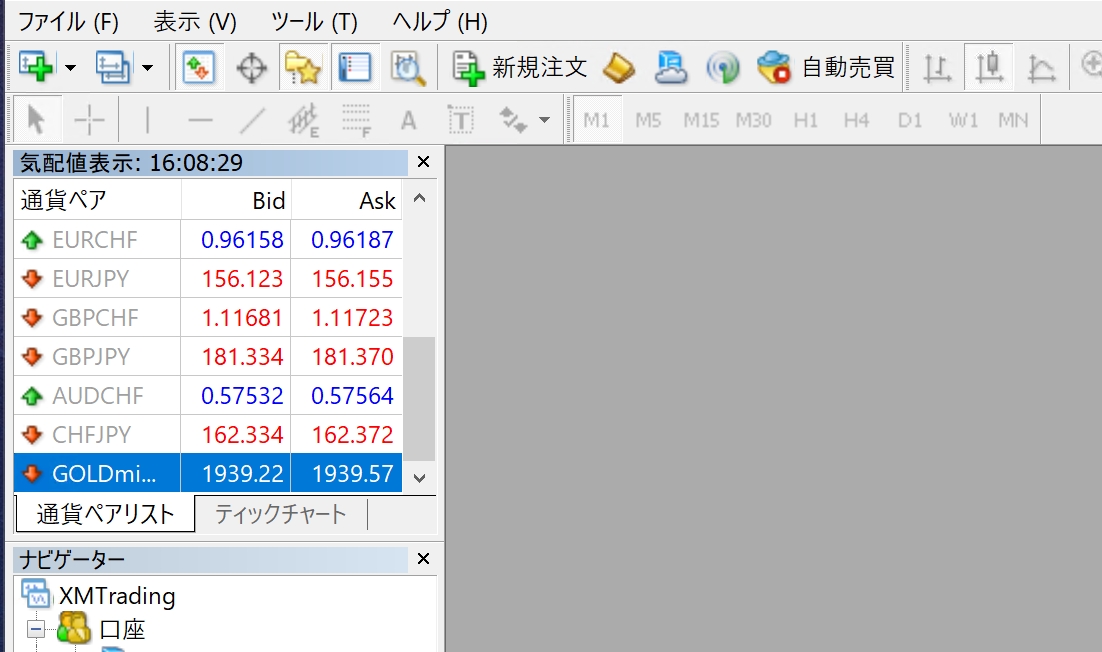The image size is (1102, 652).
Task: Open the new chart dropdown arrow
Action: (x=70, y=68)
